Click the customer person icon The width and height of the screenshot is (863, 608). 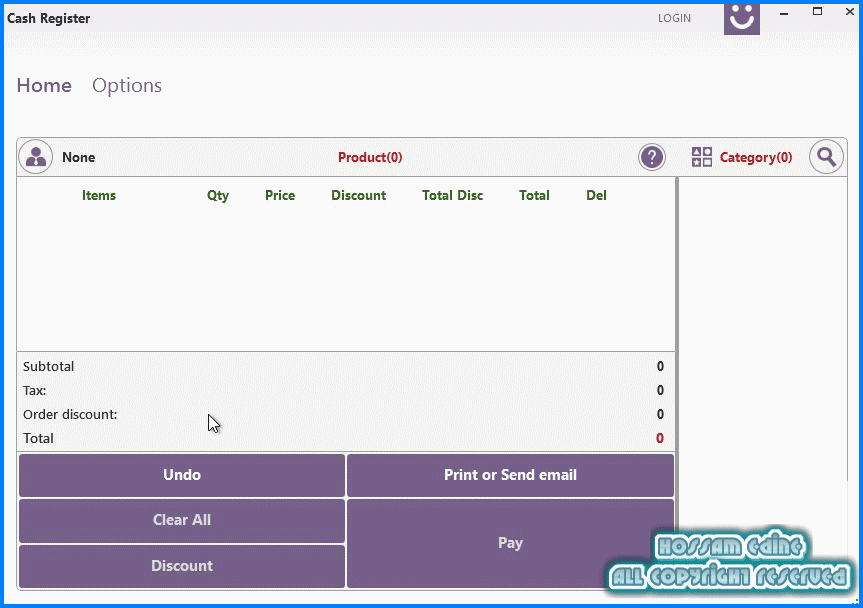point(36,157)
